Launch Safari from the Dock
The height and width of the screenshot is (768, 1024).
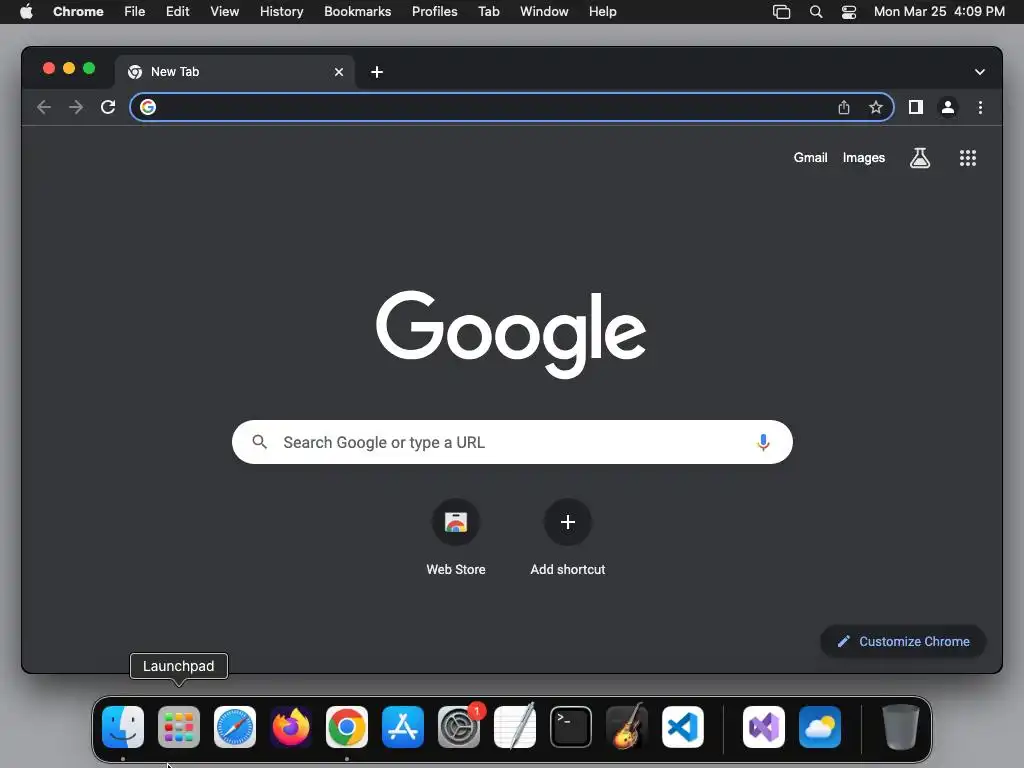(x=235, y=727)
